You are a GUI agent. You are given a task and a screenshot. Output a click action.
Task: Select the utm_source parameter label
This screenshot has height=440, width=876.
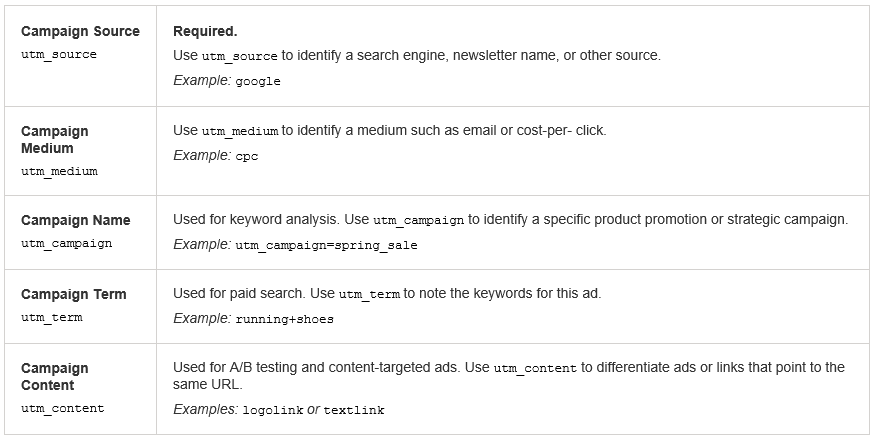tap(59, 55)
